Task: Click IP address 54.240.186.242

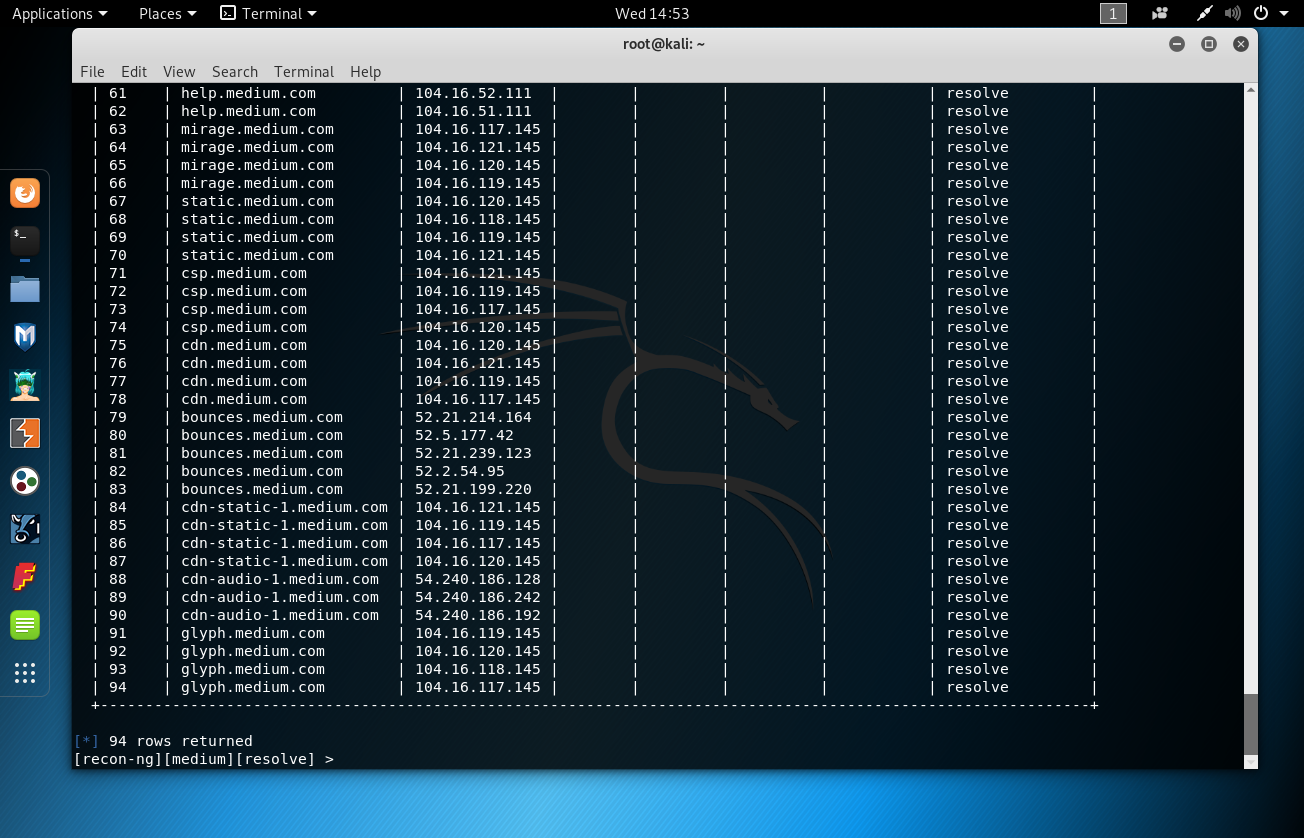Action: pos(478,597)
